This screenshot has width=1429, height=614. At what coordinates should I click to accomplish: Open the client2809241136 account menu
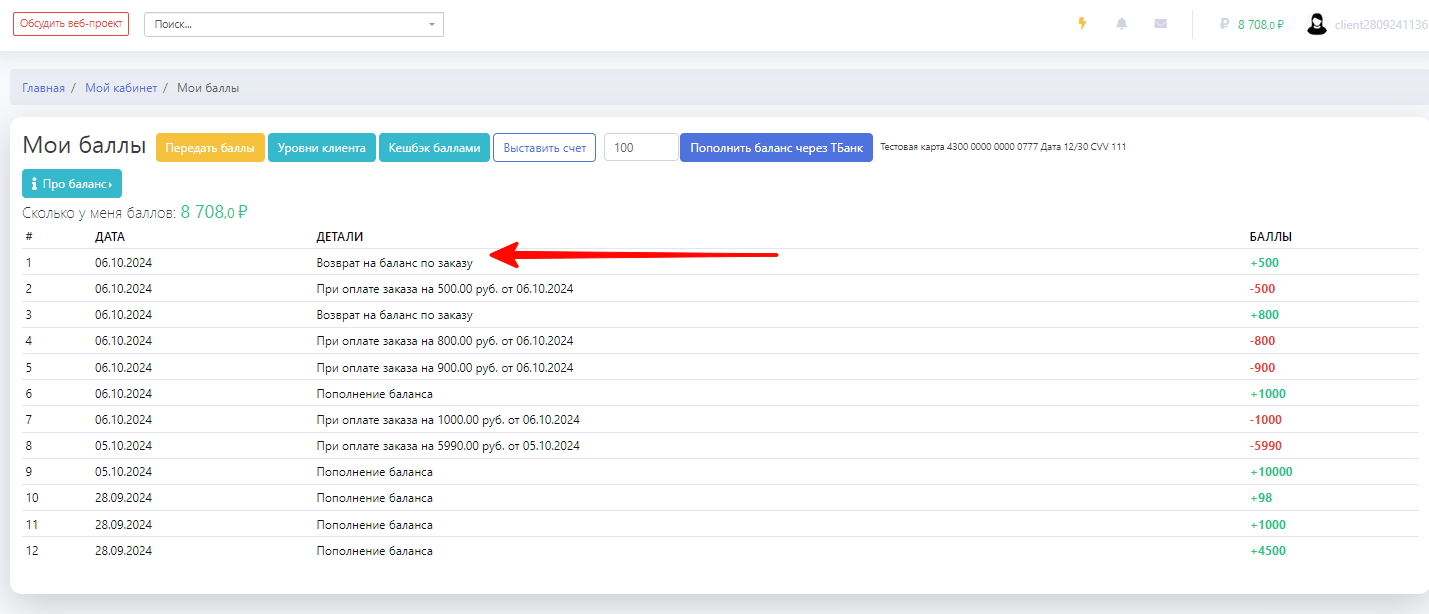[1381, 24]
